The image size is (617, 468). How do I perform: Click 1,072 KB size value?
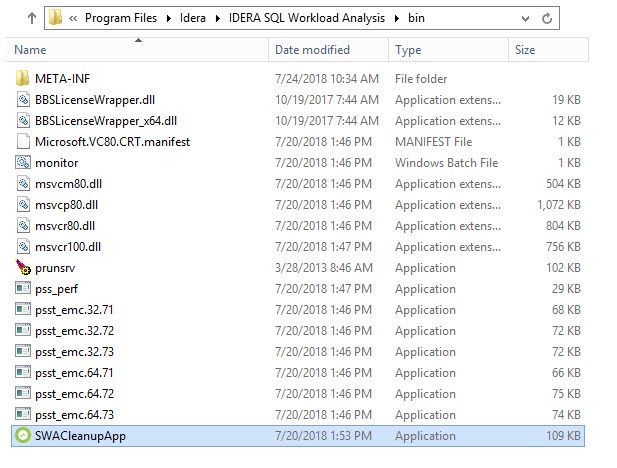coord(559,205)
